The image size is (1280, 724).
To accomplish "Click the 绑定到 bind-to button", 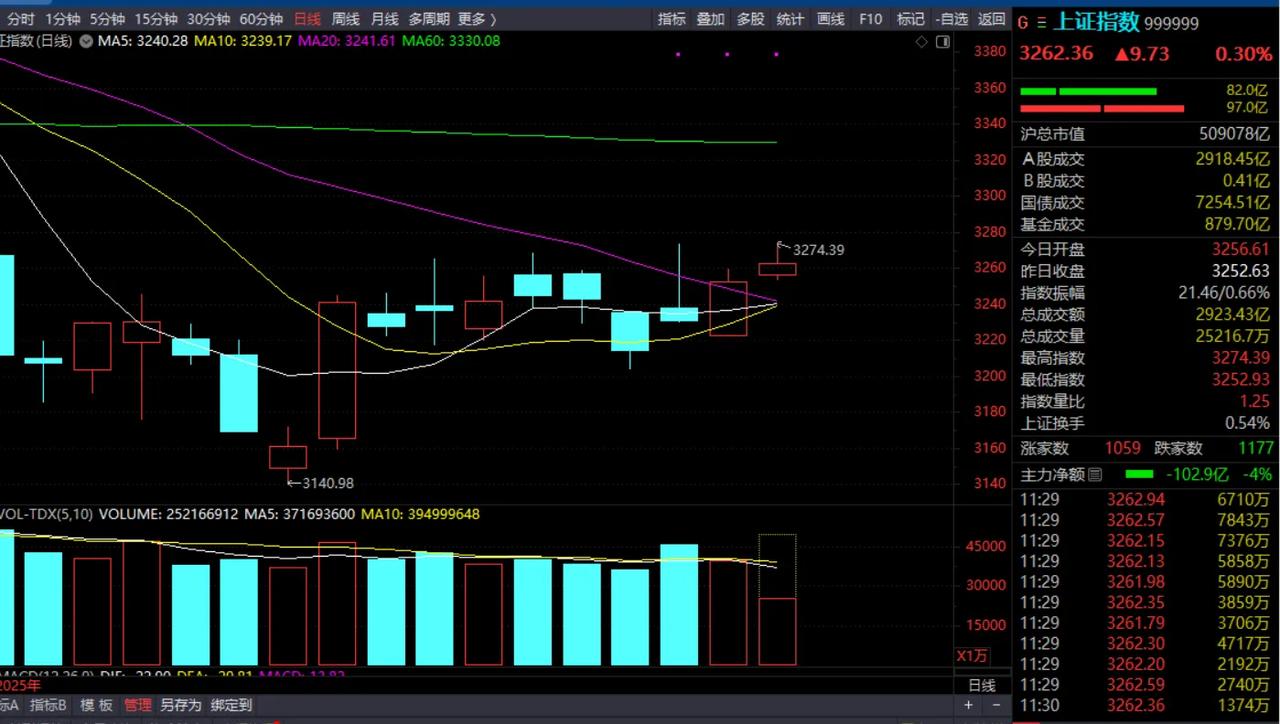I will pyautogui.click(x=231, y=705).
